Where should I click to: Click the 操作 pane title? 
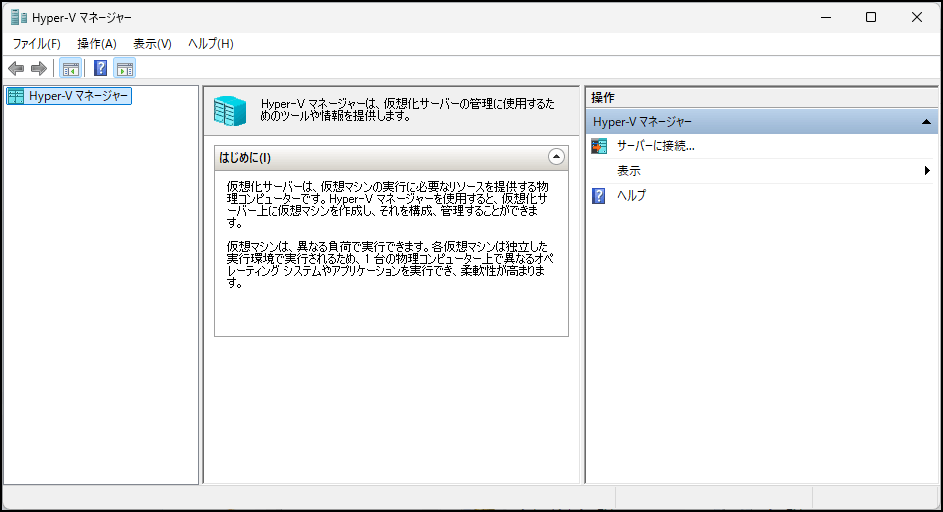[603, 97]
